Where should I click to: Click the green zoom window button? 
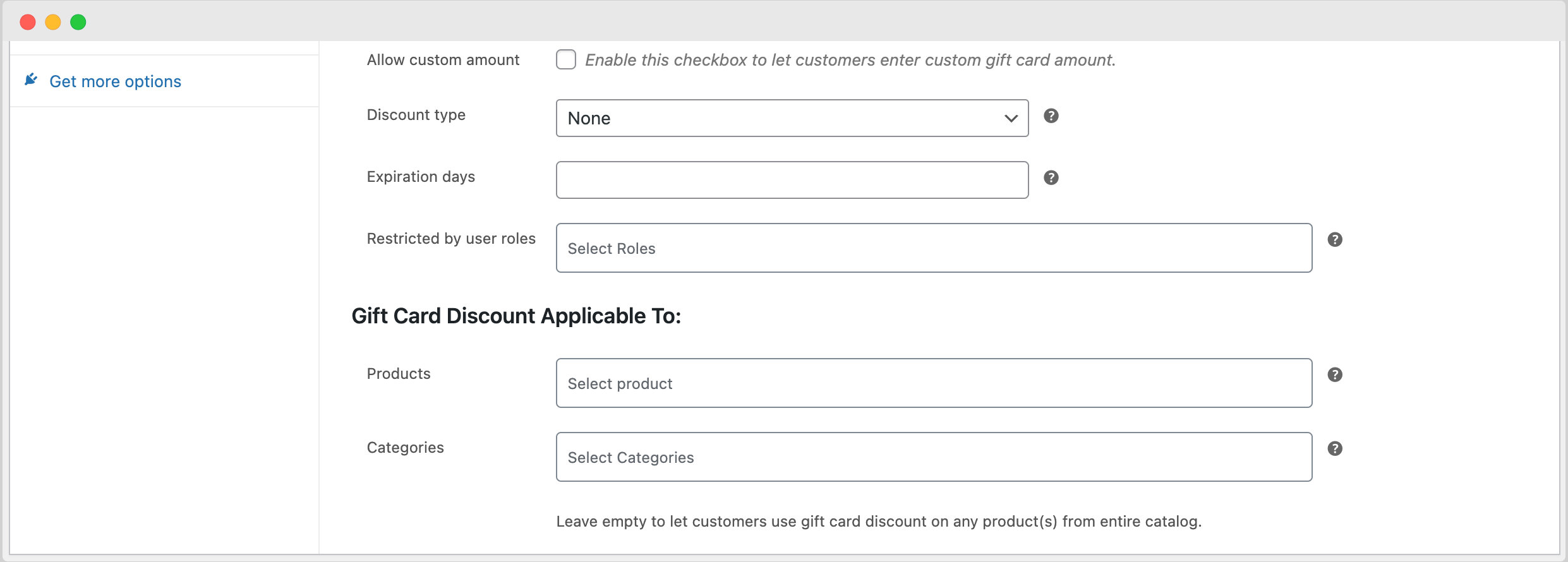(78, 21)
